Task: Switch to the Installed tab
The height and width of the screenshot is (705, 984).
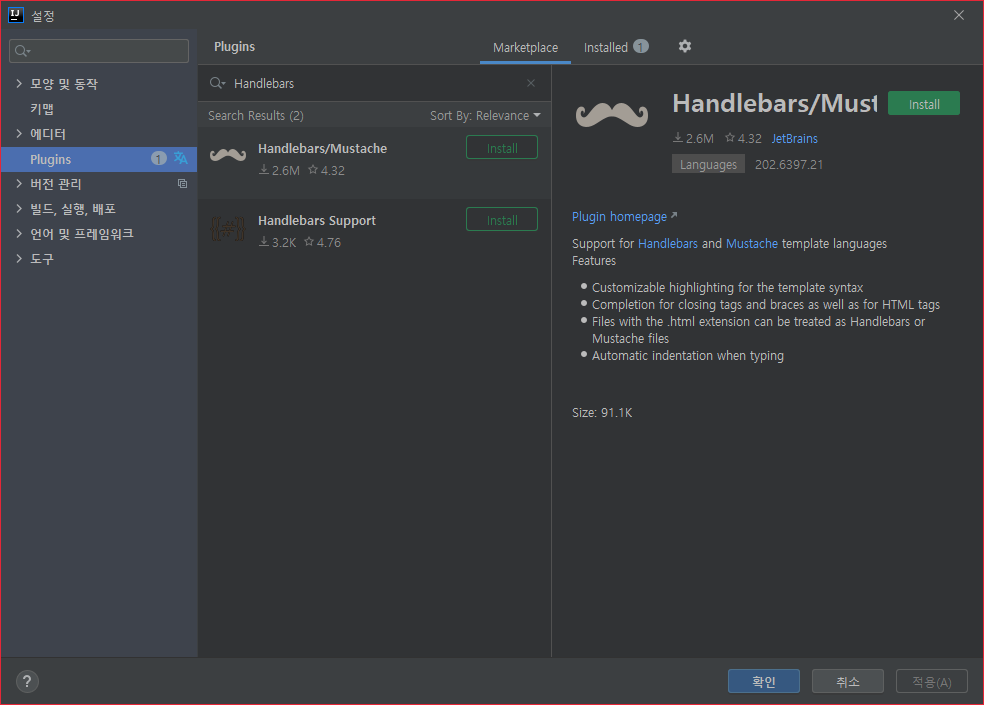Action: point(616,47)
